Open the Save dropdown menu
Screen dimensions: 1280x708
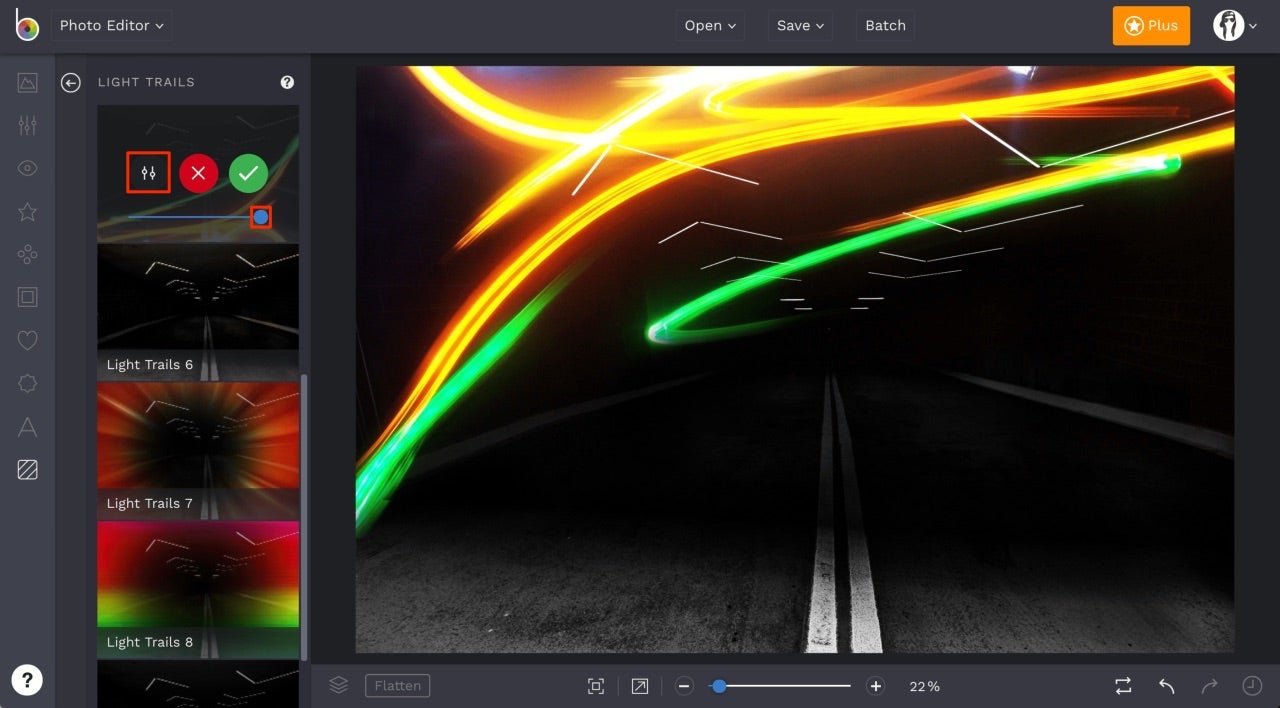[799, 25]
